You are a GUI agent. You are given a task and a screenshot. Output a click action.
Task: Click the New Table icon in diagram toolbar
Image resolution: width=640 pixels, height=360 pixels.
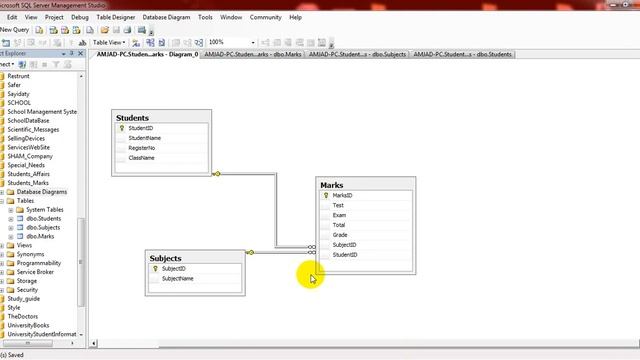click(x=6, y=42)
